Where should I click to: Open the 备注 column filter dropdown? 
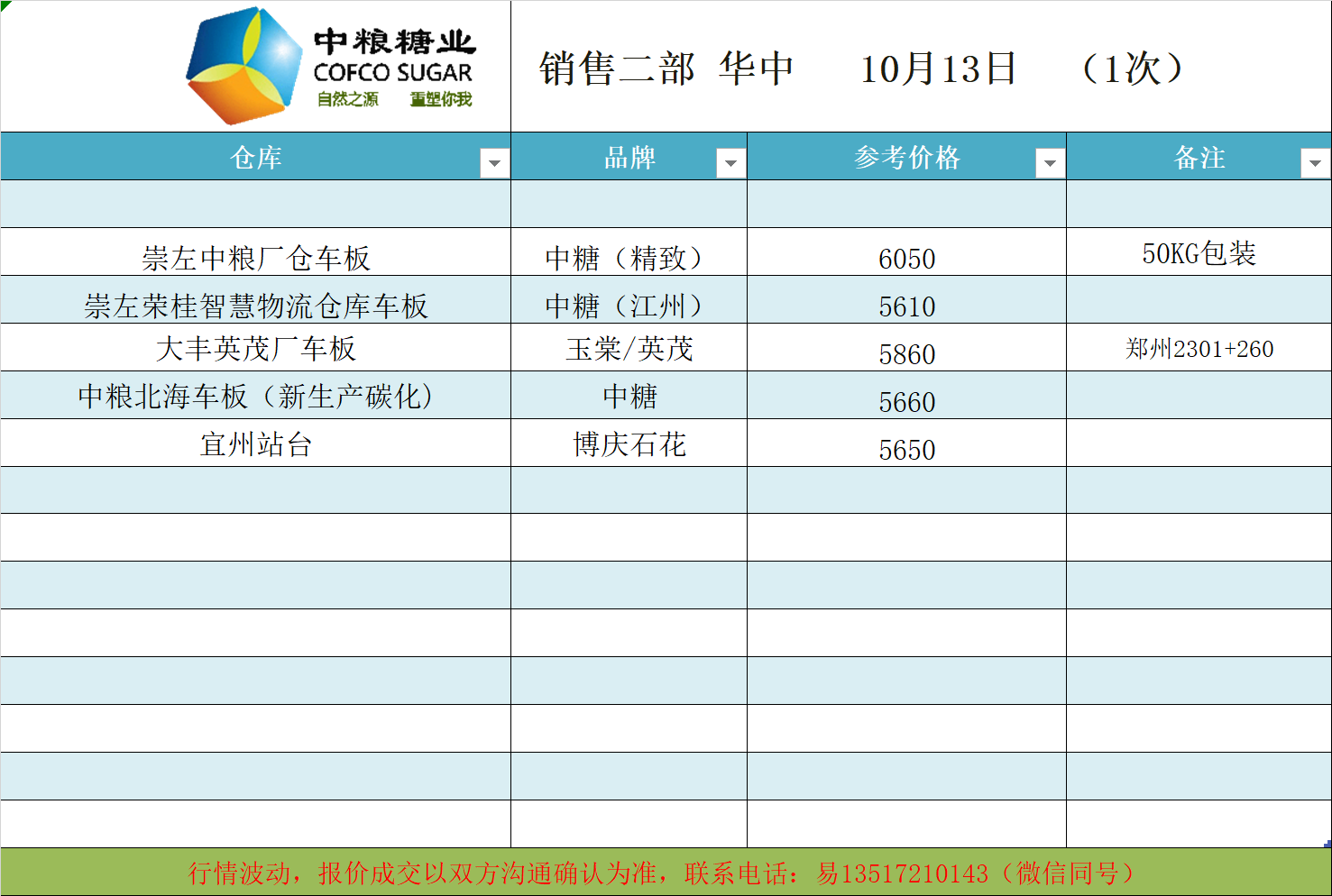coord(1315,163)
